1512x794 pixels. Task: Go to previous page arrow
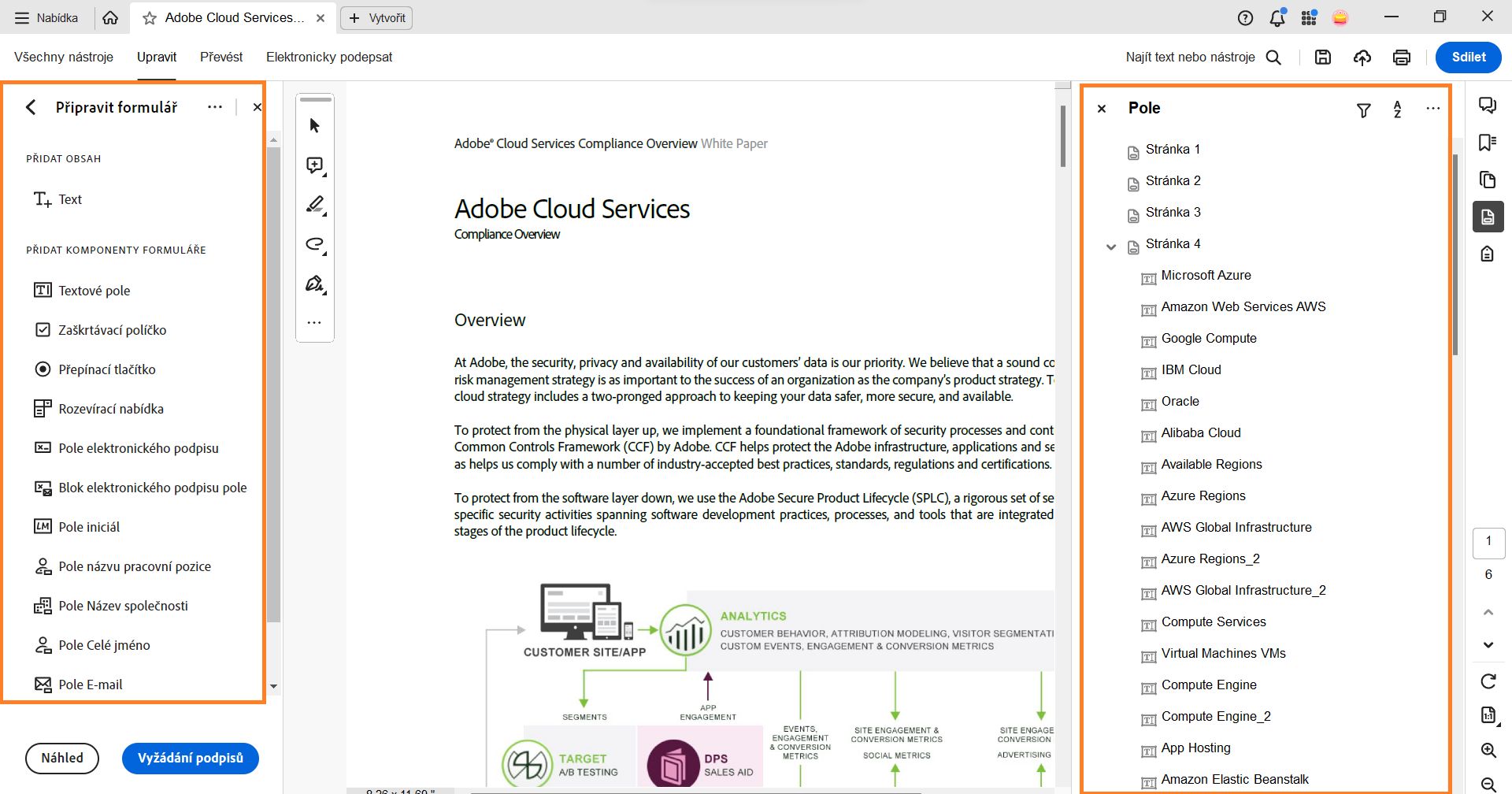tap(1488, 612)
